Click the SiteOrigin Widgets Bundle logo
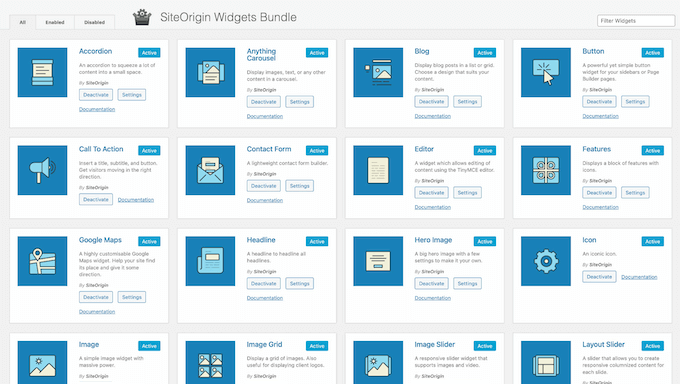Viewport: 680px width, 384px height. tap(142, 17)
